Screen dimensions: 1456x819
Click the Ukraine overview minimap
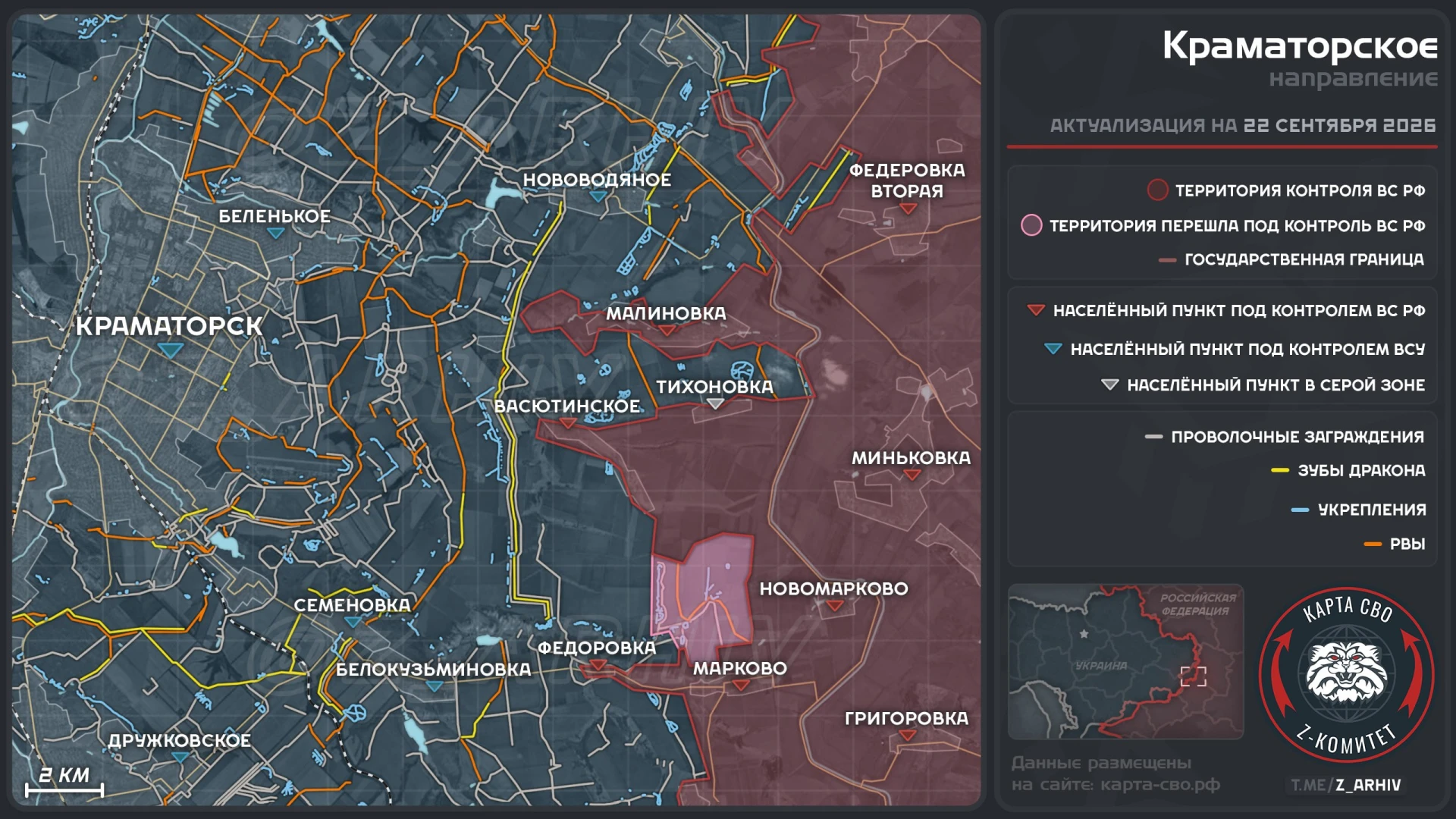tap(1125, 661)
